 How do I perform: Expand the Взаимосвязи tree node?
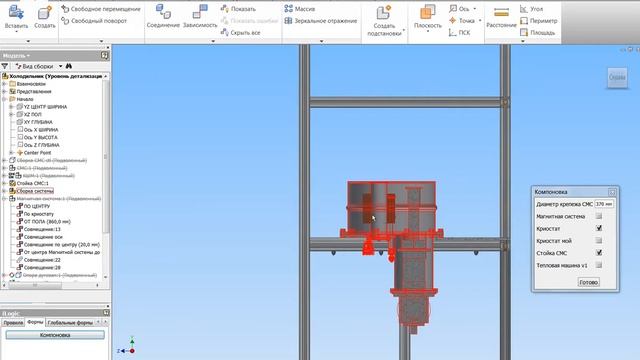tap(4, 84)
